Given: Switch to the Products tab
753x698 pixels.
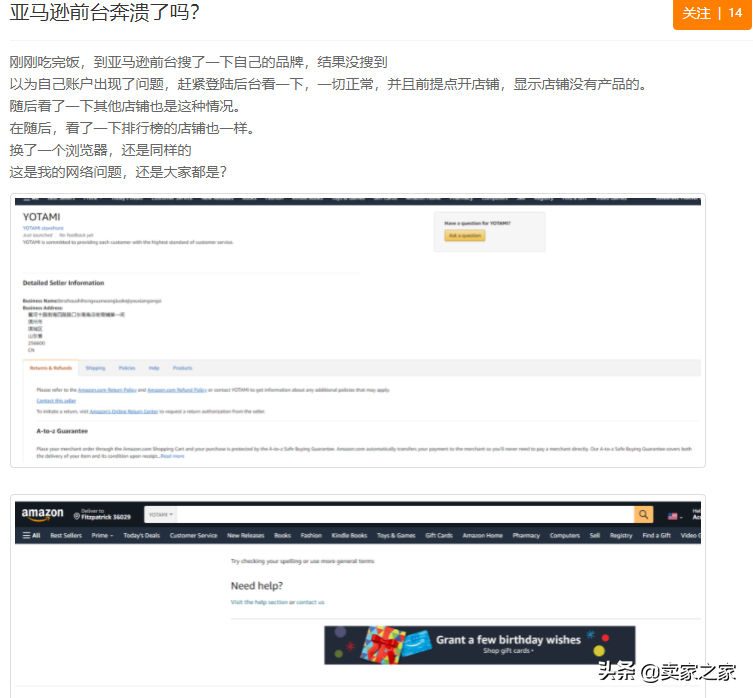Looking at the screenshot, I should [x=182, y=368].
